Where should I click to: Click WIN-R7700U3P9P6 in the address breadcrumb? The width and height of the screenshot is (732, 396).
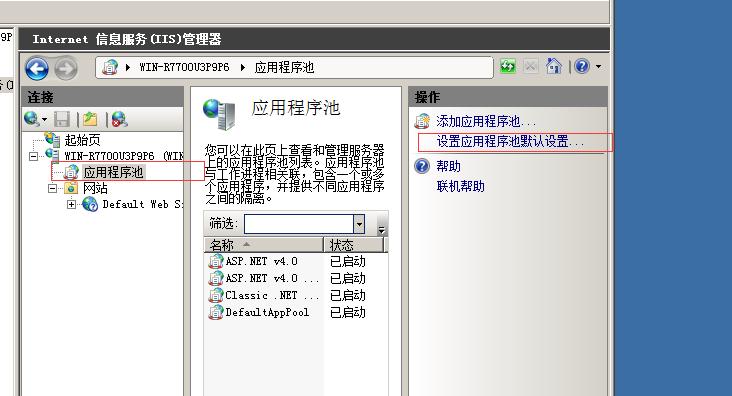pyautogui.click(x=184, y=67)
